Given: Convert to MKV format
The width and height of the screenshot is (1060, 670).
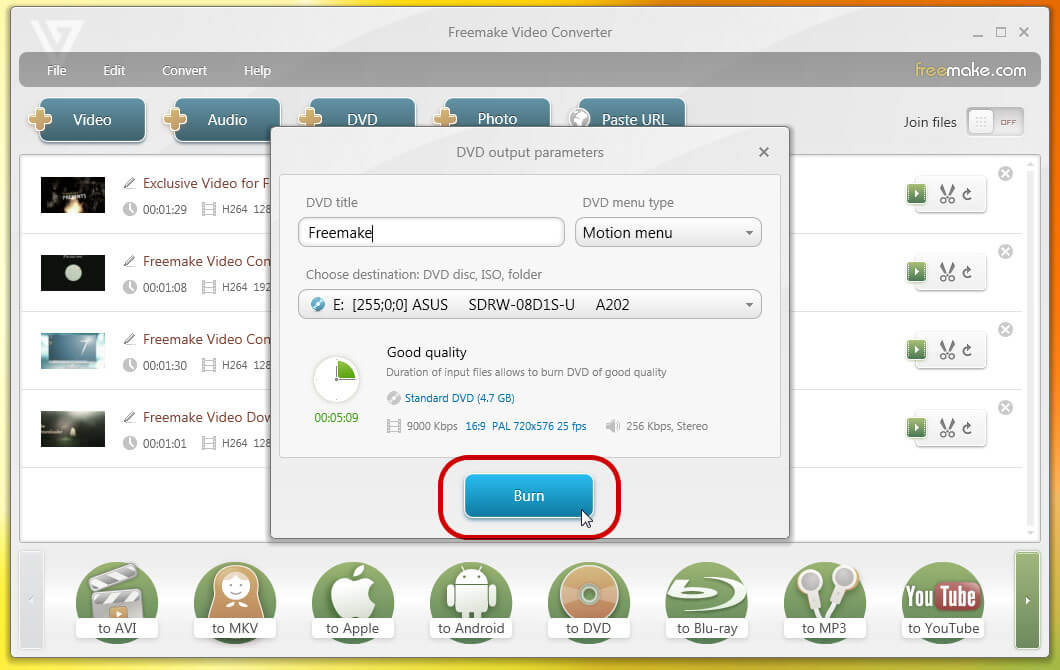Looking at the screenshot, I should click(x=235, y=602).
